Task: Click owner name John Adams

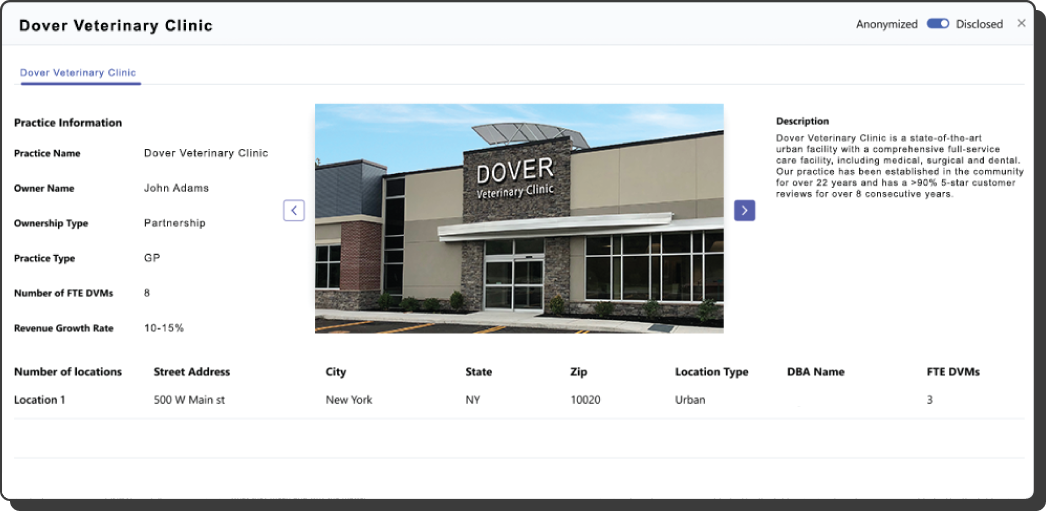Action: [176, 188]
